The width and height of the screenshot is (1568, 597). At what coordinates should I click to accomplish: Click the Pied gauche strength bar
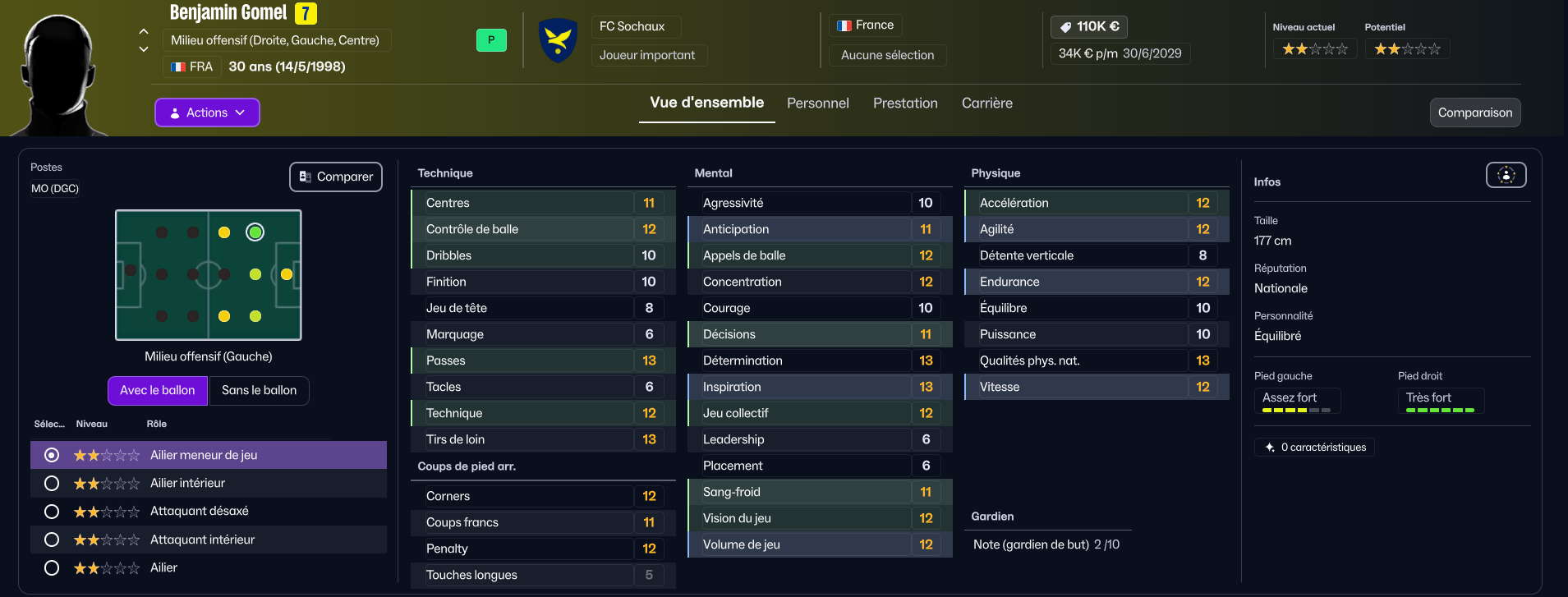pyautogui.click(x=1296, y=410)
